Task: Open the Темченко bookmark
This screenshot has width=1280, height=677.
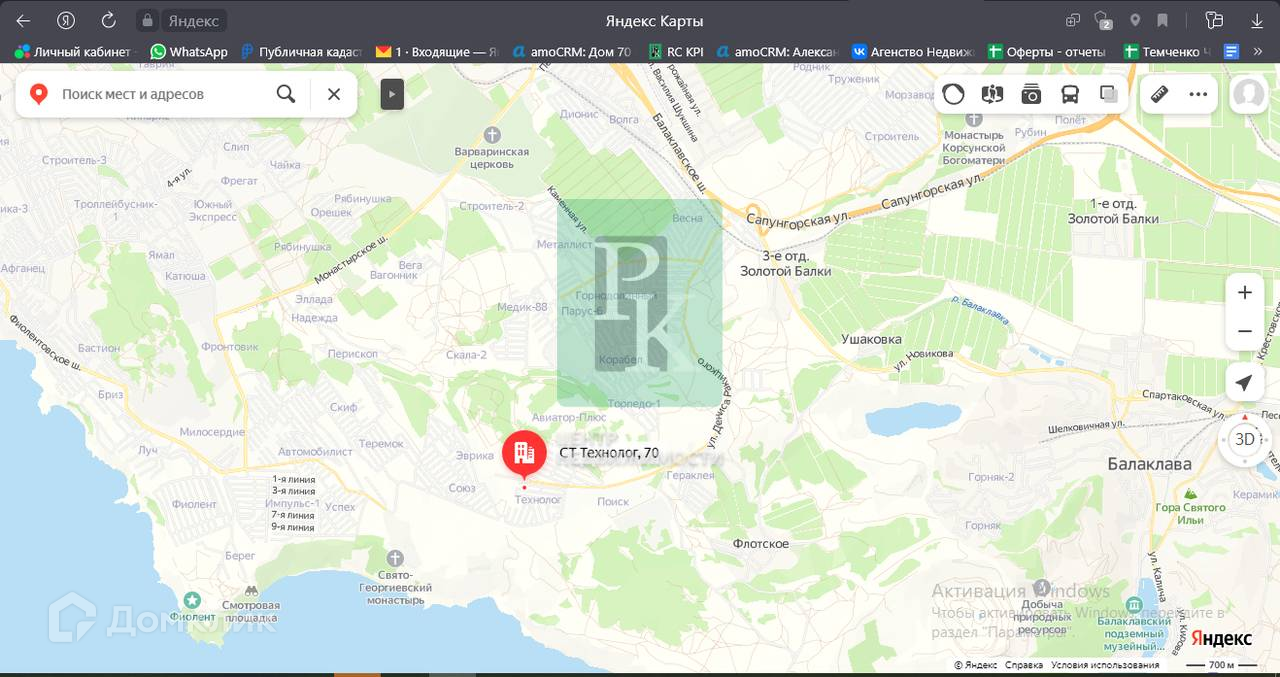Action: (x=1167, y=51)
